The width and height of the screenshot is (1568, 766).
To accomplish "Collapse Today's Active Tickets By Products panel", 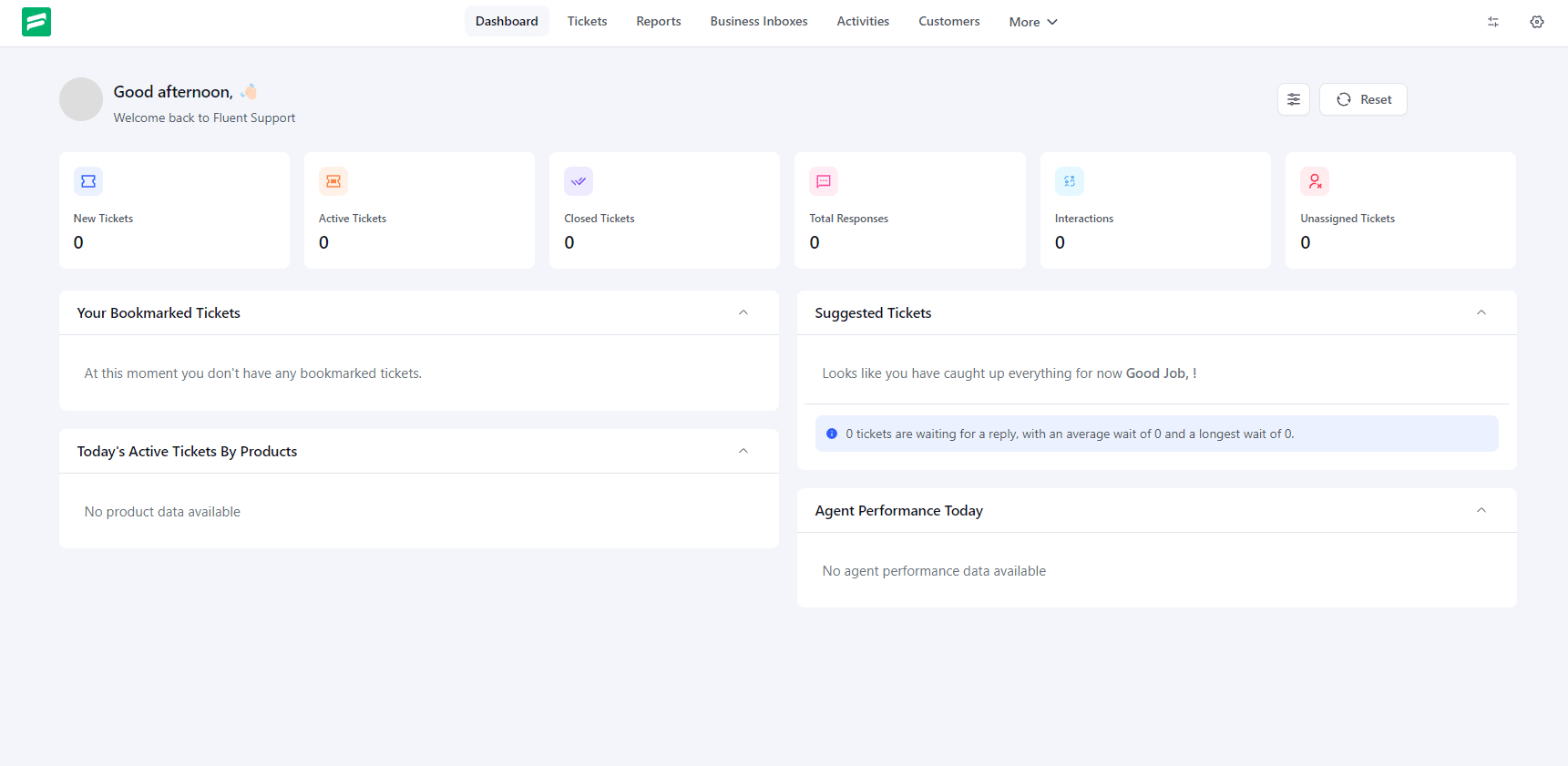I will pos(743,451).
